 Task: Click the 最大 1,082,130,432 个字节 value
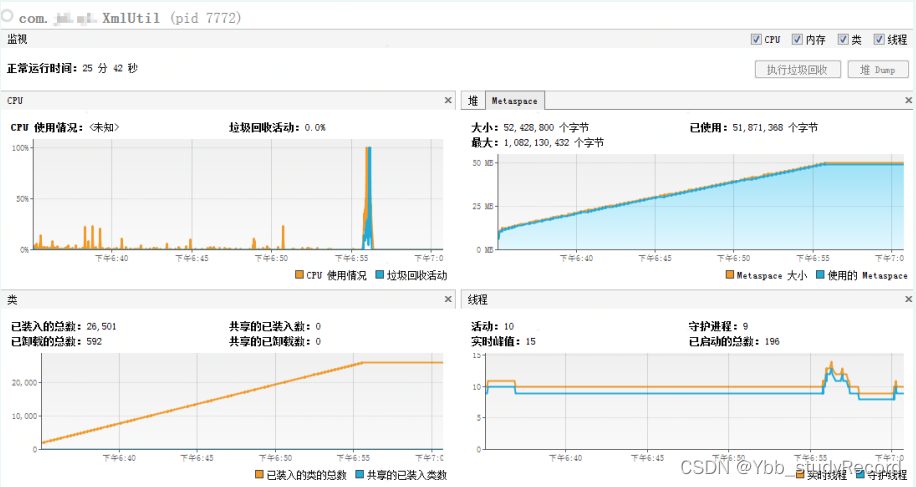[537, 142]
